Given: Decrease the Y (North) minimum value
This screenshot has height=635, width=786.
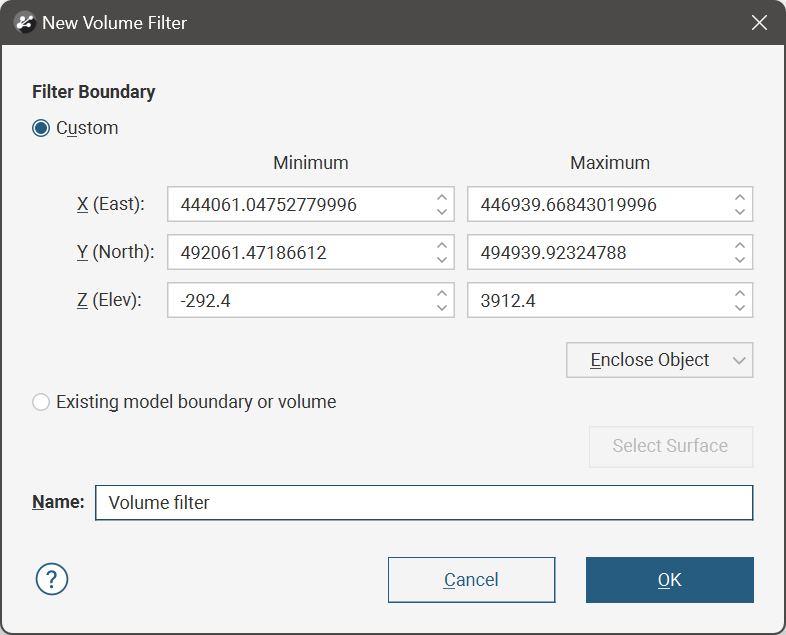Looking at the screenshot, I should point(442,260).
